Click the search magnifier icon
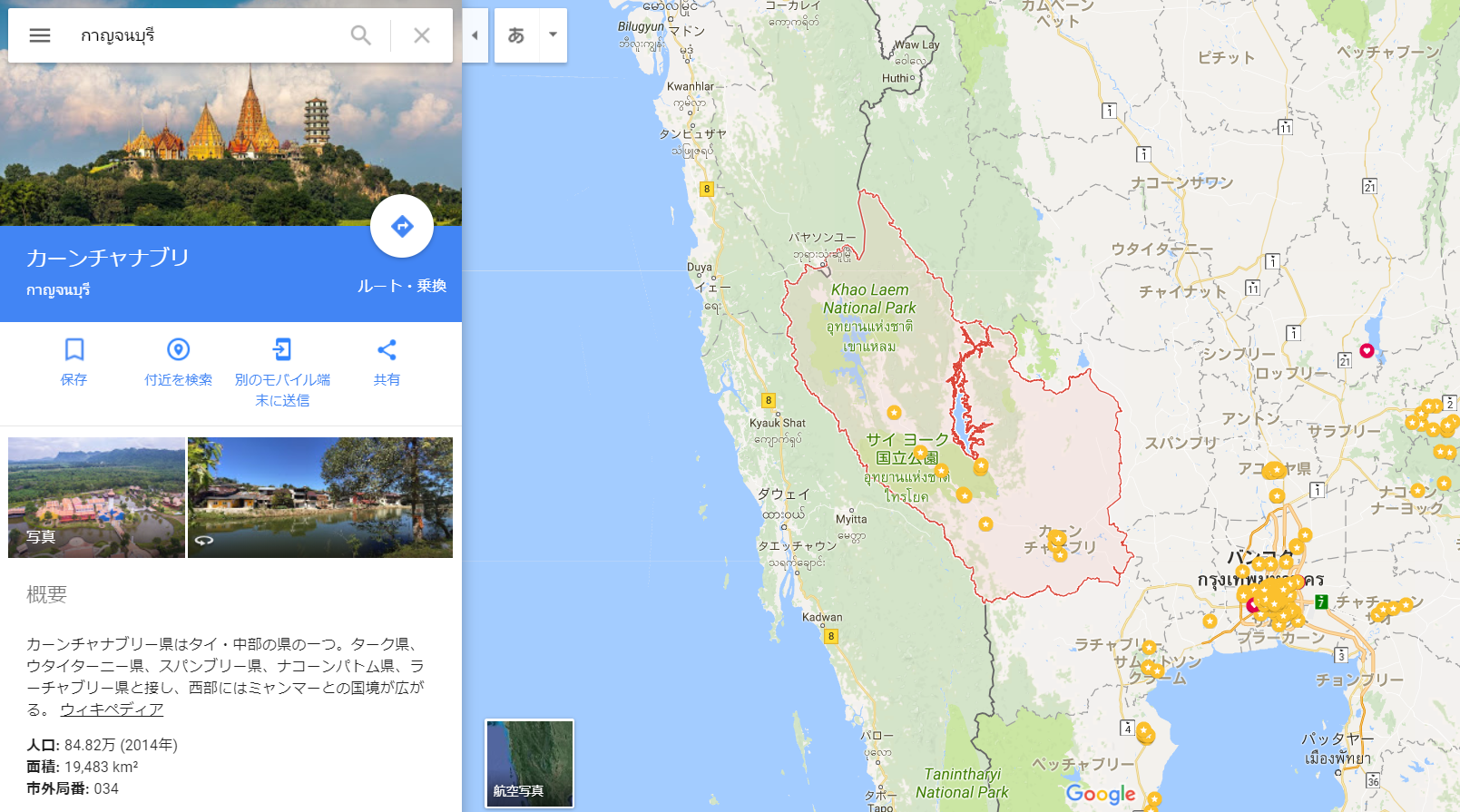The width and height of the screenshot is (1460, 812). point(361,35)
